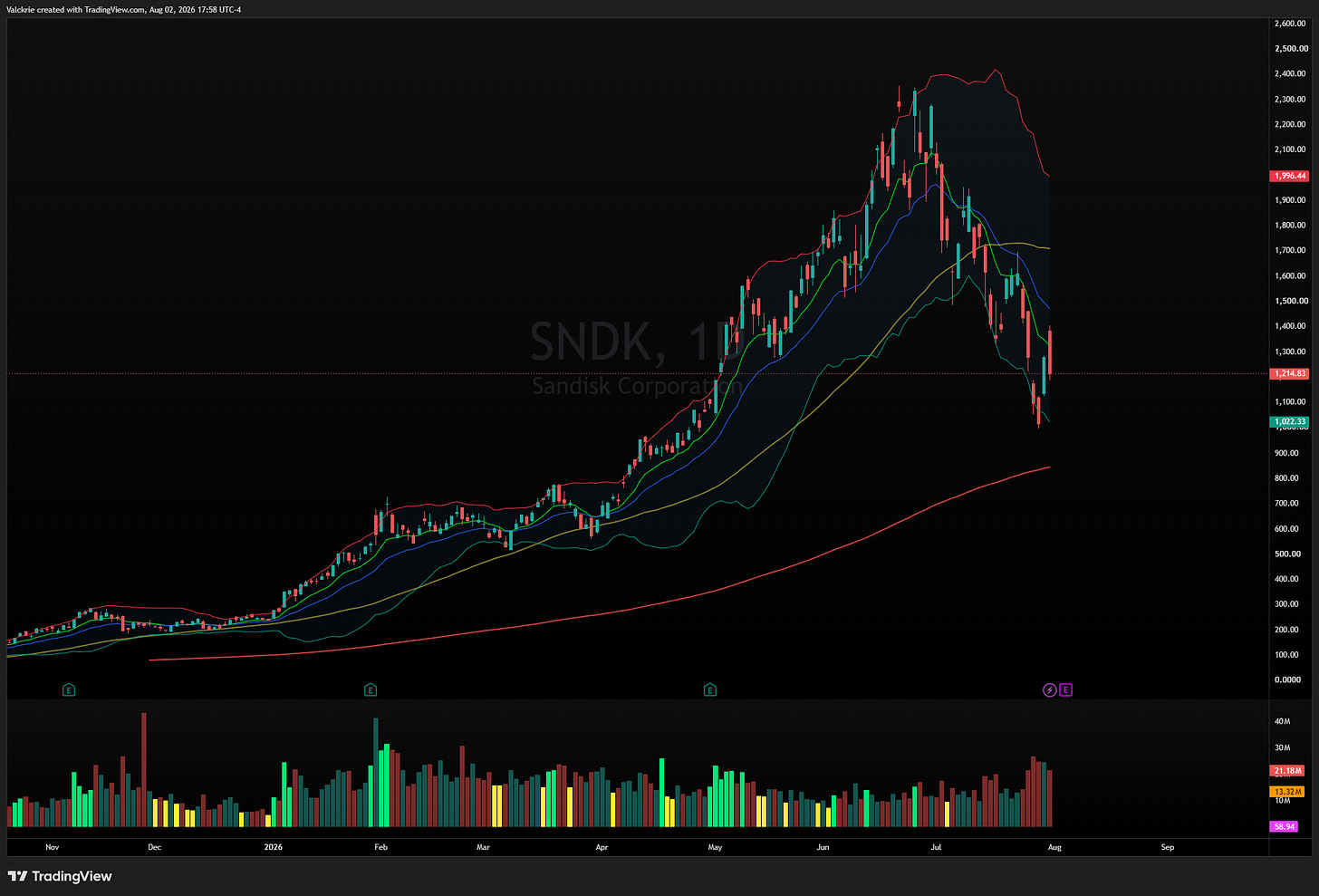Screen dimensions: 1319x896
Task: Click the TradingView logo
Action: point(60,876)
